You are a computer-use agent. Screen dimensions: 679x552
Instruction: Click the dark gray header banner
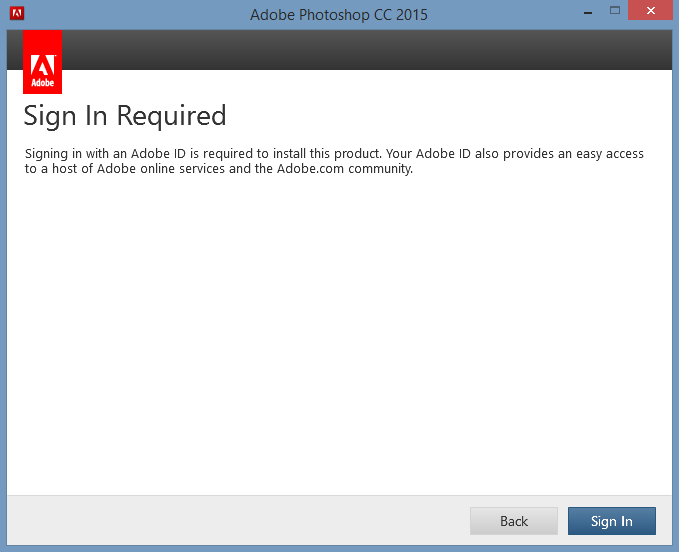(x=367, y=50)
